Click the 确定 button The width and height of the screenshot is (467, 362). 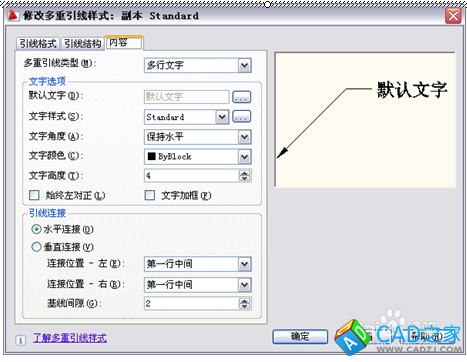point(300,337)
